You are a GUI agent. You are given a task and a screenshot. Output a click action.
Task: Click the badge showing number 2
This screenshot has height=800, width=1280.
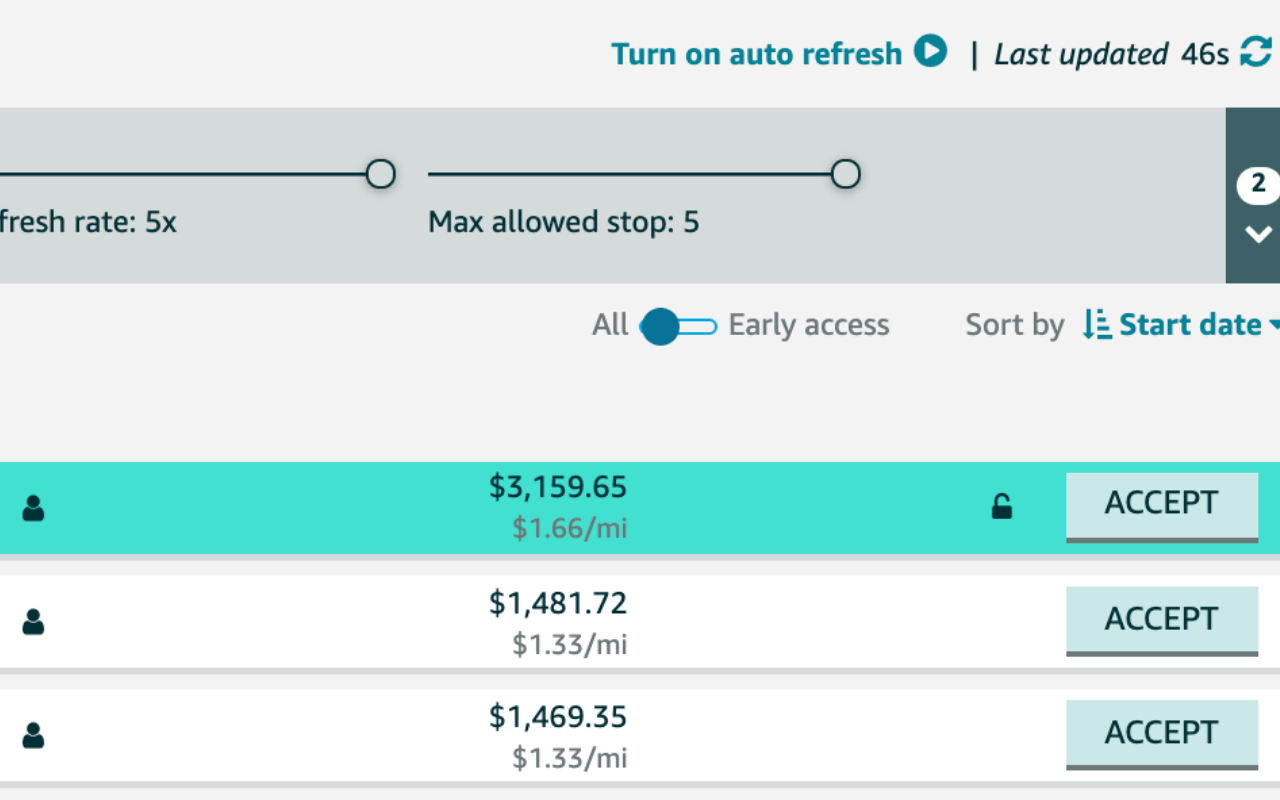click(1258, 185)
